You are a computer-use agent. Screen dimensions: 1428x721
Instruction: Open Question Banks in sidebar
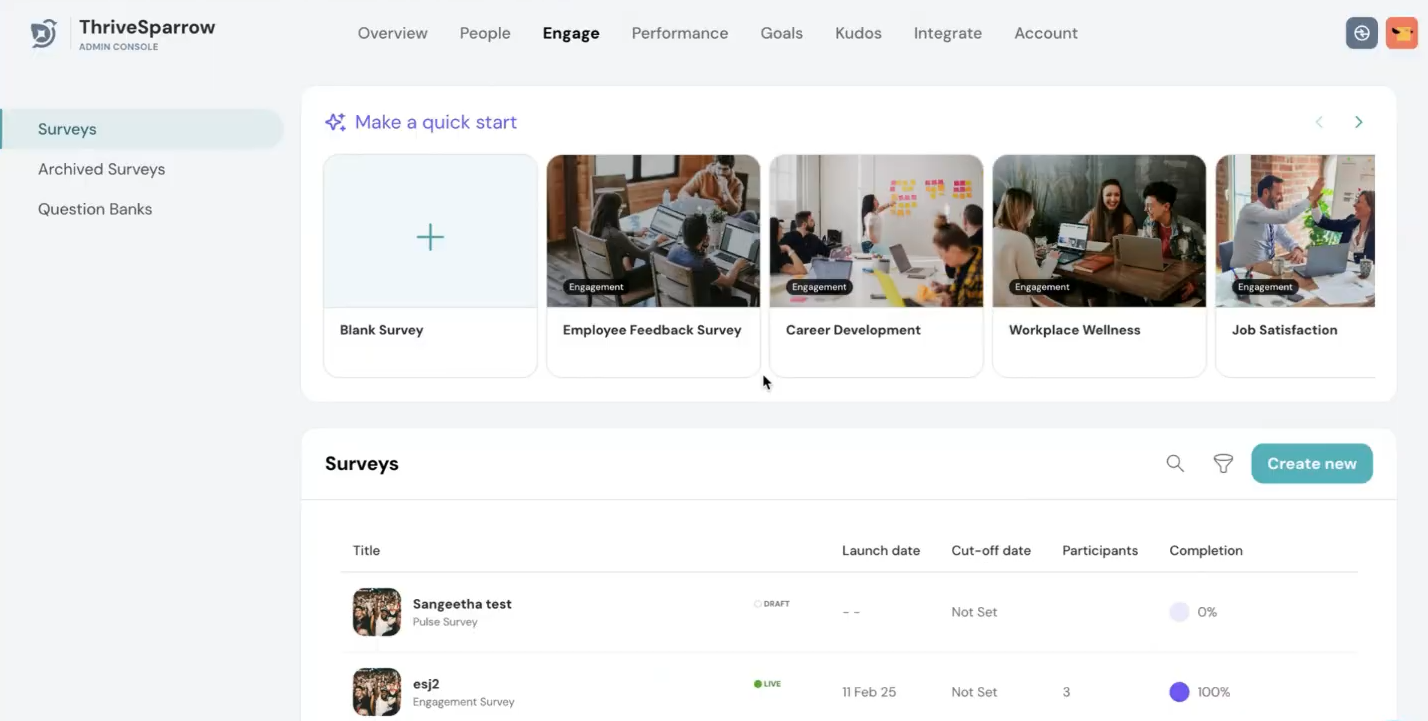click(95, 209)
